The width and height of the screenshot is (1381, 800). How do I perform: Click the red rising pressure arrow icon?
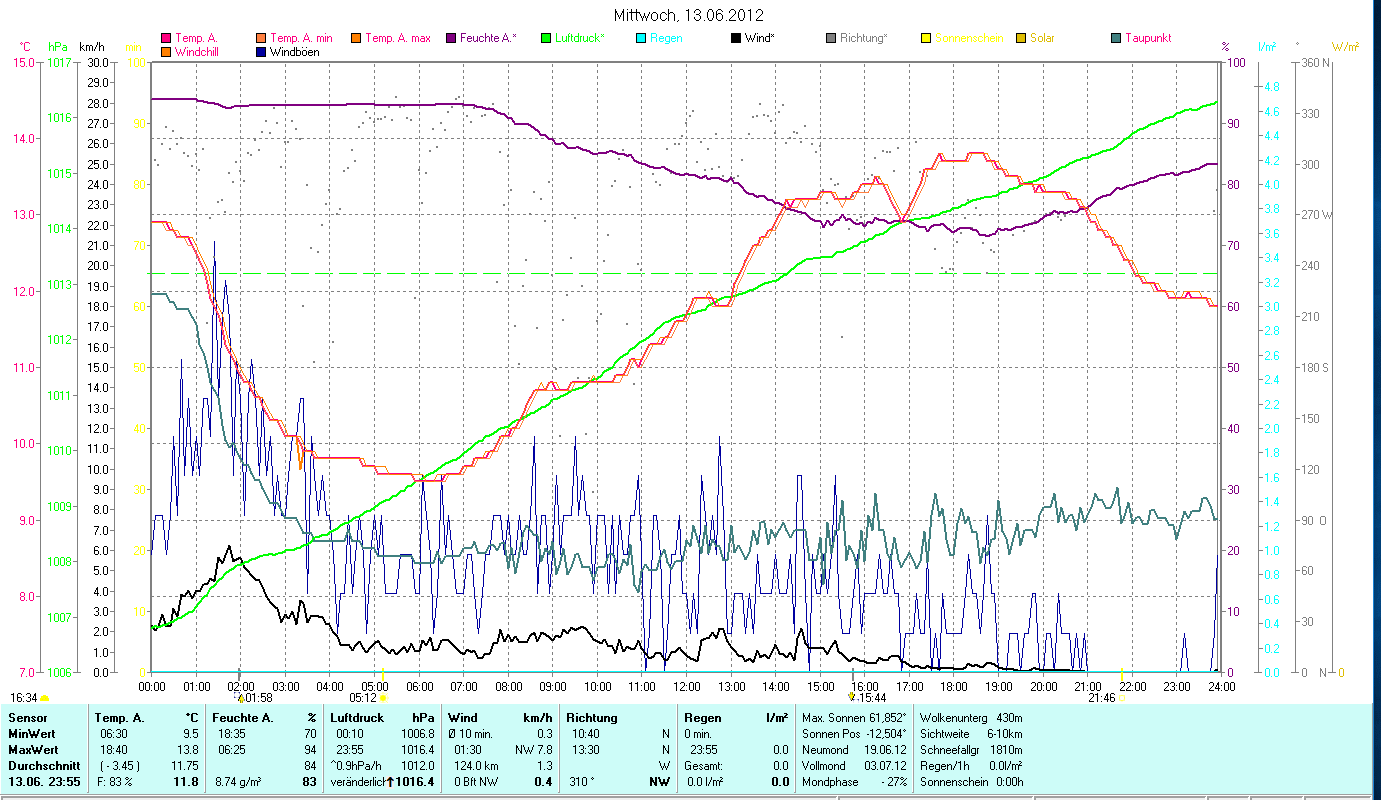[x=391, y=781]
